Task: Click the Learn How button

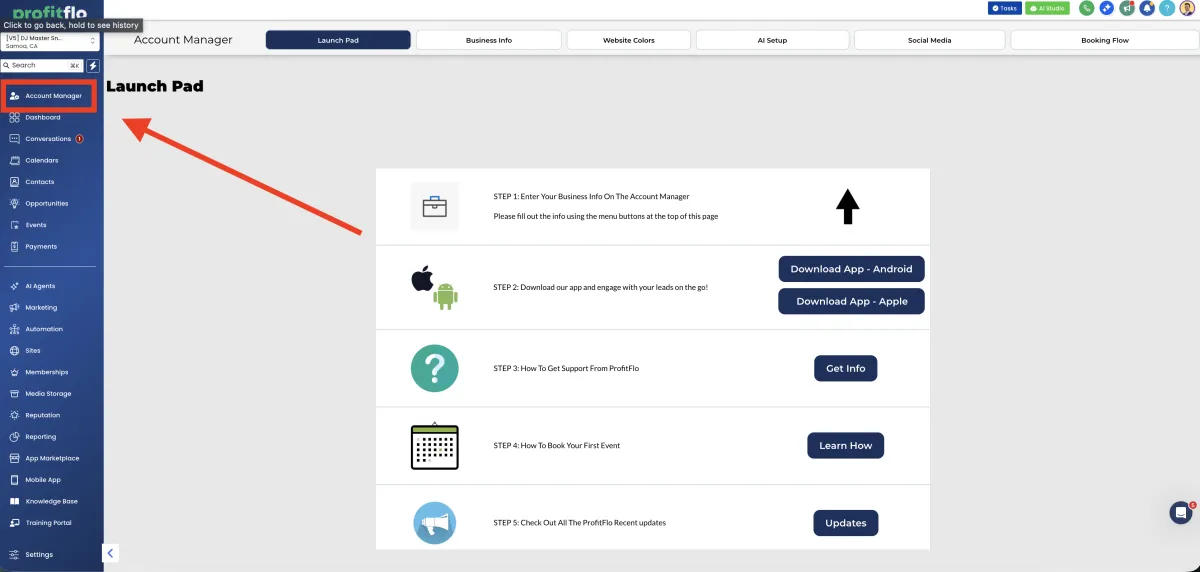Action: coord(846,445)
